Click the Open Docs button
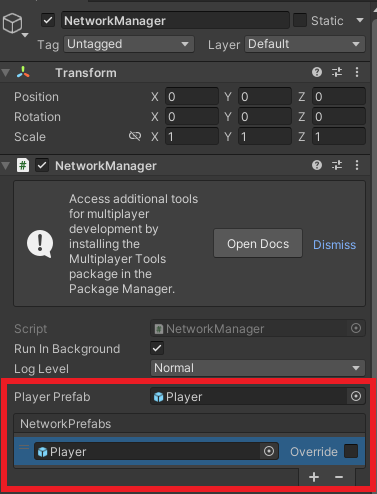The width and height of the screenshot is (377, 494). [258, 243]
